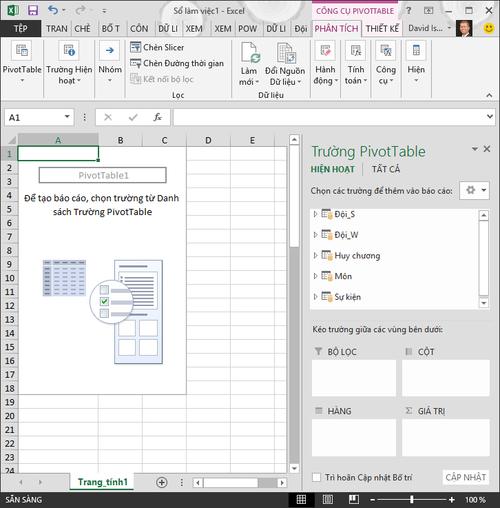Click the 100 % zoom level
This screenshot has height=508, width=500.
click(475, 499)
